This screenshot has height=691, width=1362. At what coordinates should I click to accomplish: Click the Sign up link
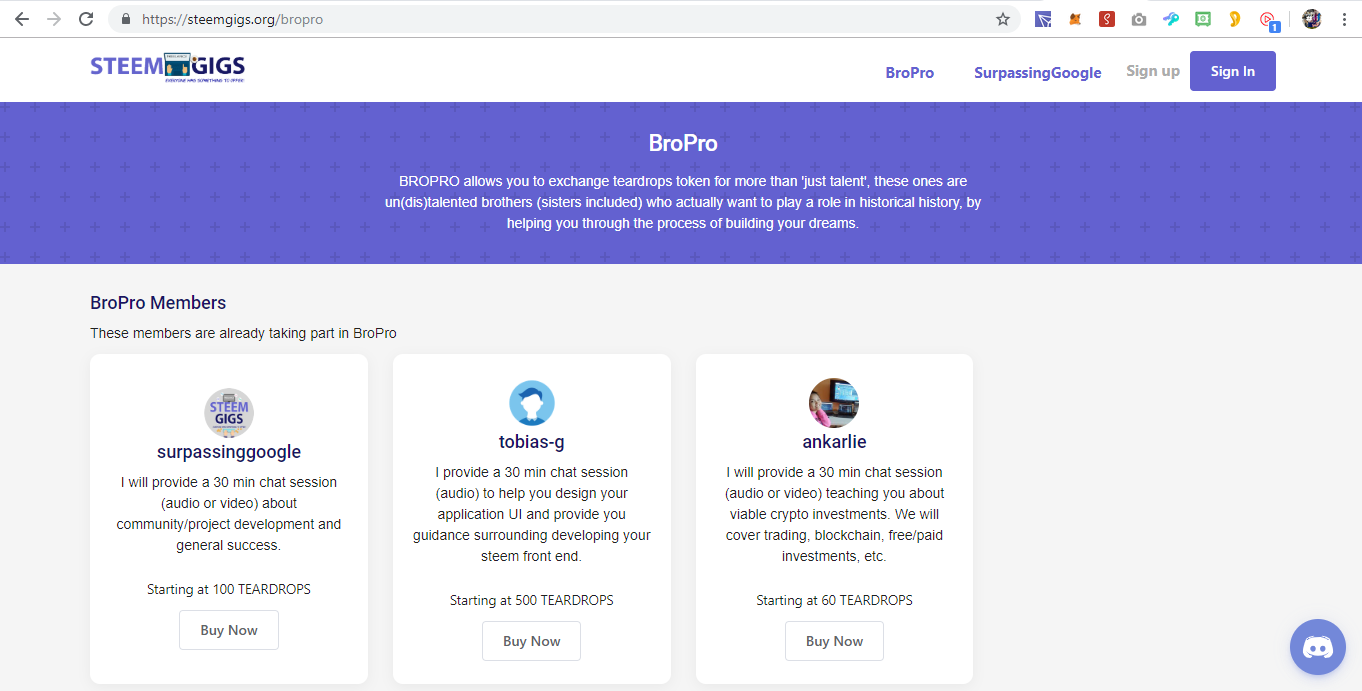click(1153, 71)
